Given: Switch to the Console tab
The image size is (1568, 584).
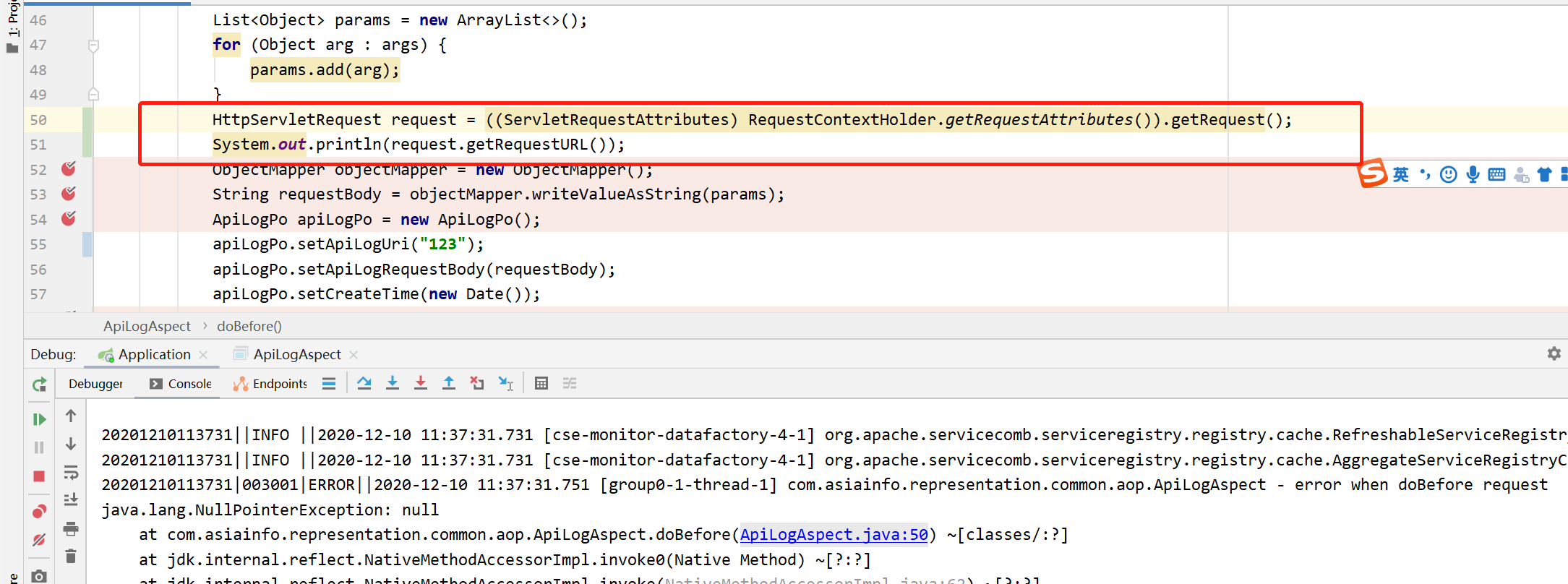Looking at the screenshot, I should 181,384.
